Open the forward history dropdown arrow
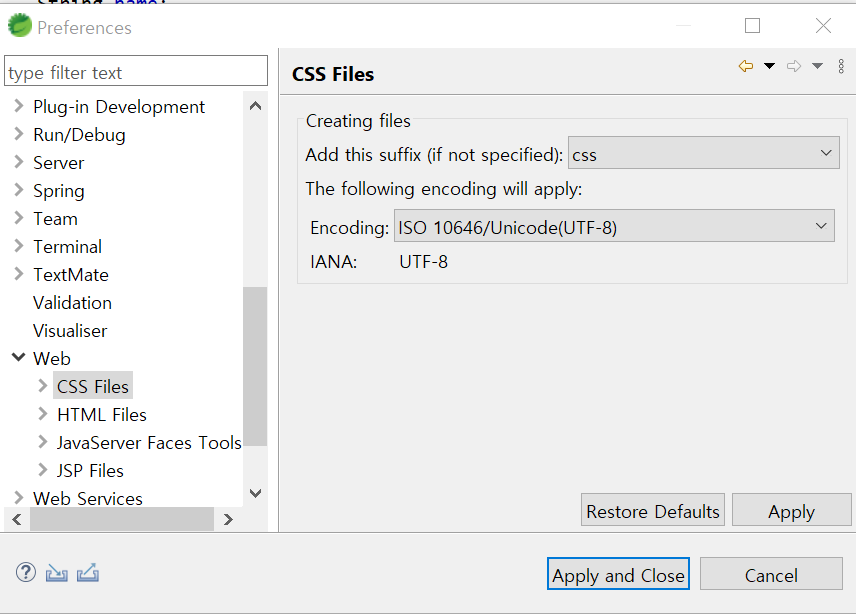The image size is (856, 614). (x=817, y=66)
